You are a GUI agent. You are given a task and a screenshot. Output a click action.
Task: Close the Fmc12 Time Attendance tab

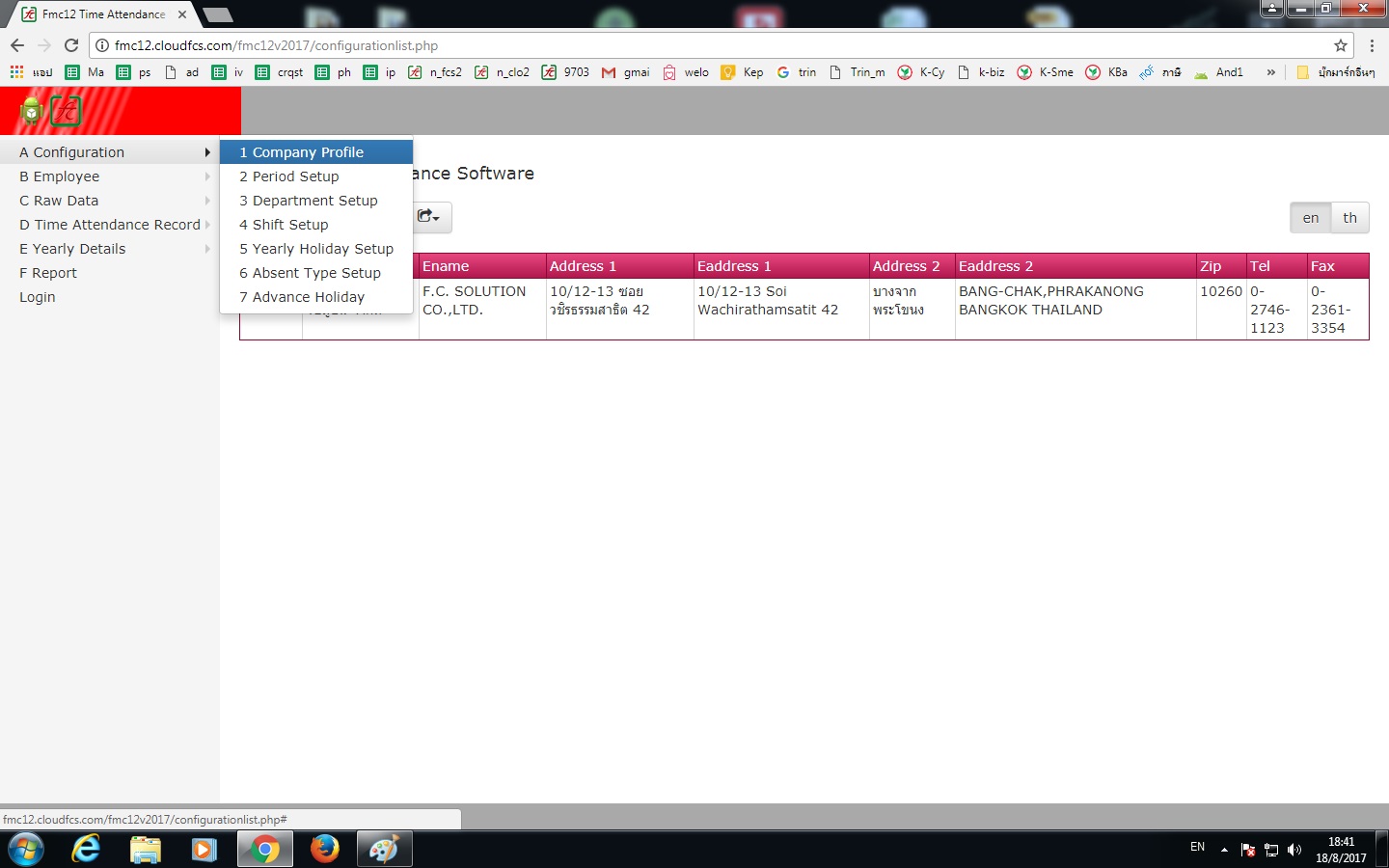coord(182,14)
